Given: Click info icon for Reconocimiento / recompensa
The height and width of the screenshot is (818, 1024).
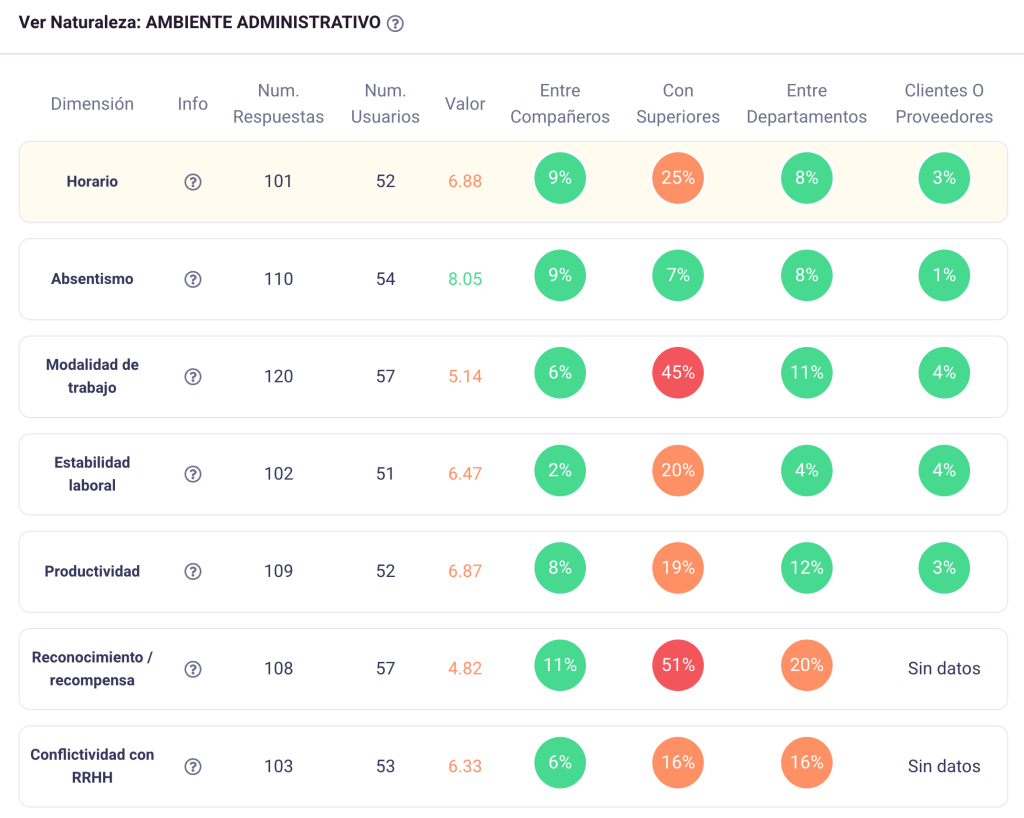Looking at the screenshot, I should click(193, 669).
